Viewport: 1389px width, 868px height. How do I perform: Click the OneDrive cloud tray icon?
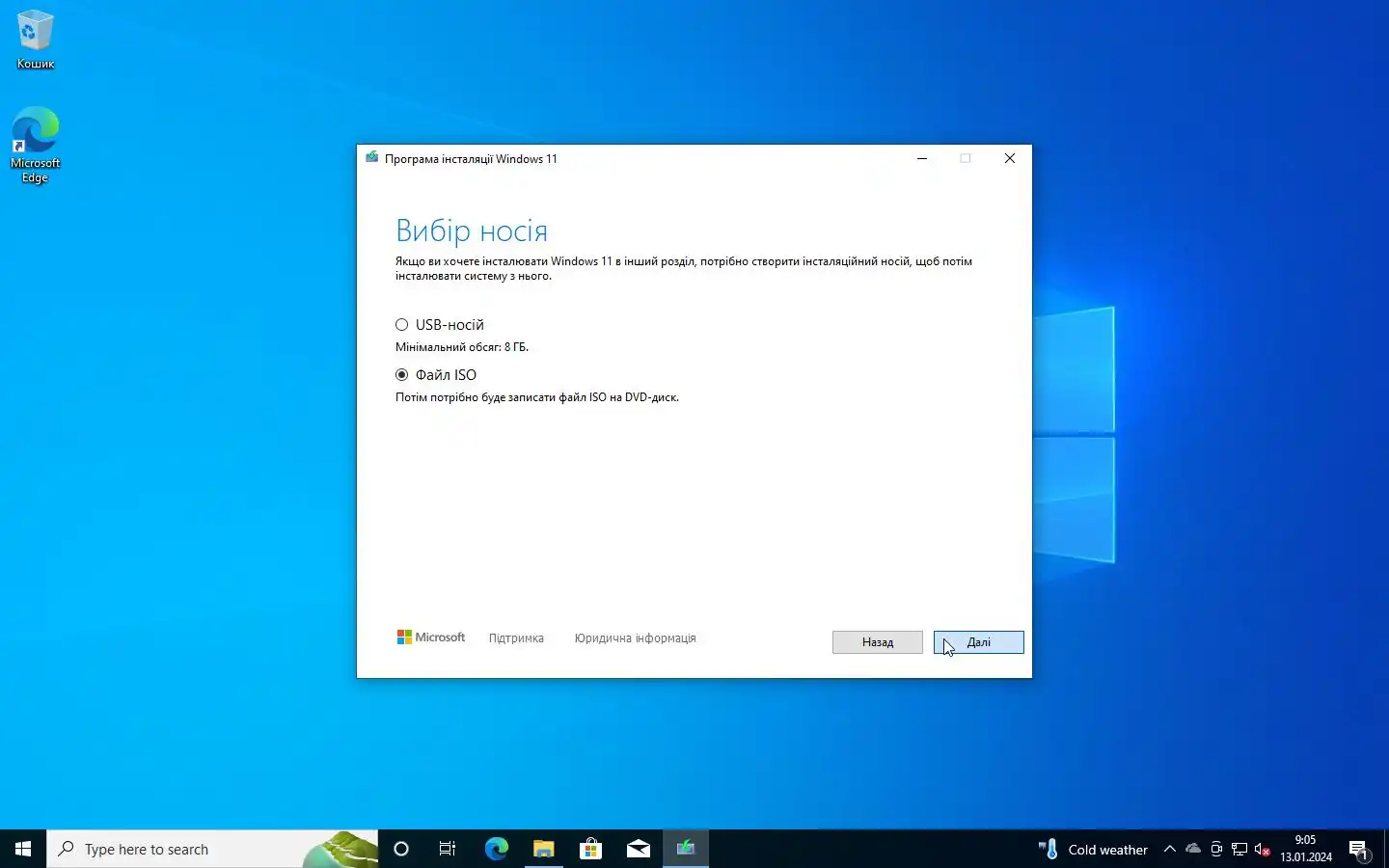click(x=1193, y=849)
